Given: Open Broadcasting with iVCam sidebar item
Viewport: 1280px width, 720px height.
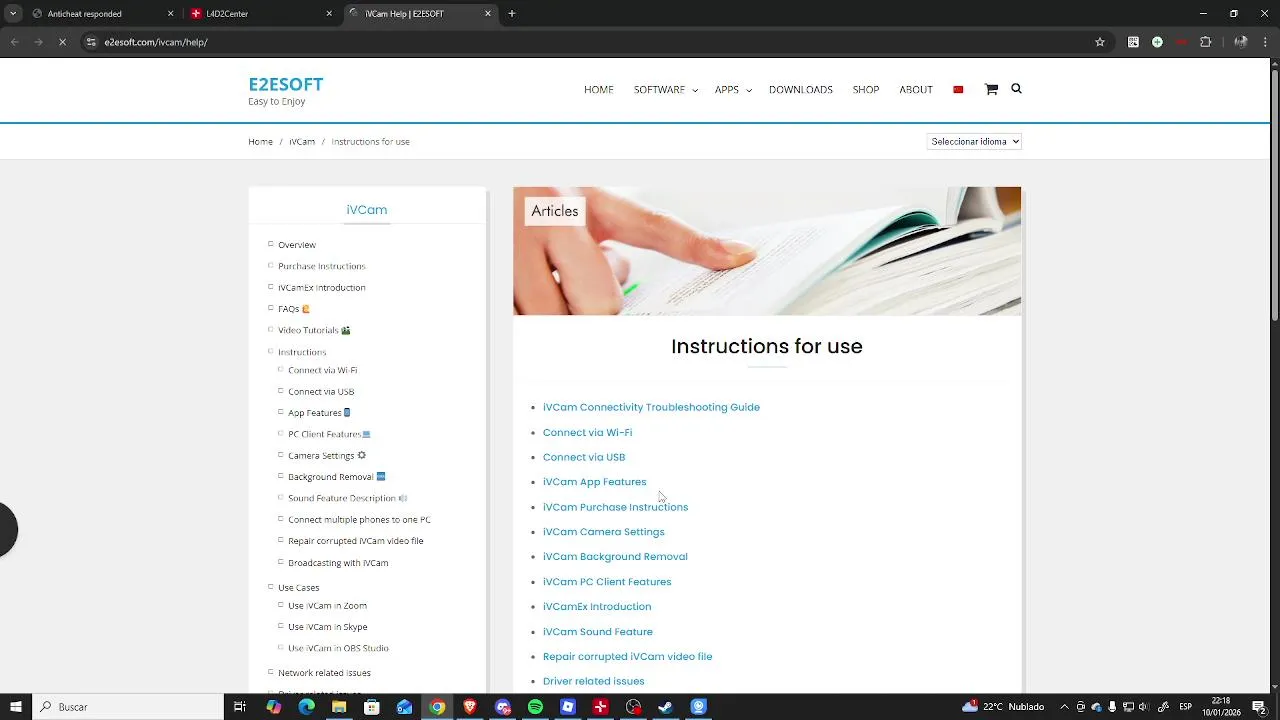Looking at the screenshot, I should [x=338, y=563].
